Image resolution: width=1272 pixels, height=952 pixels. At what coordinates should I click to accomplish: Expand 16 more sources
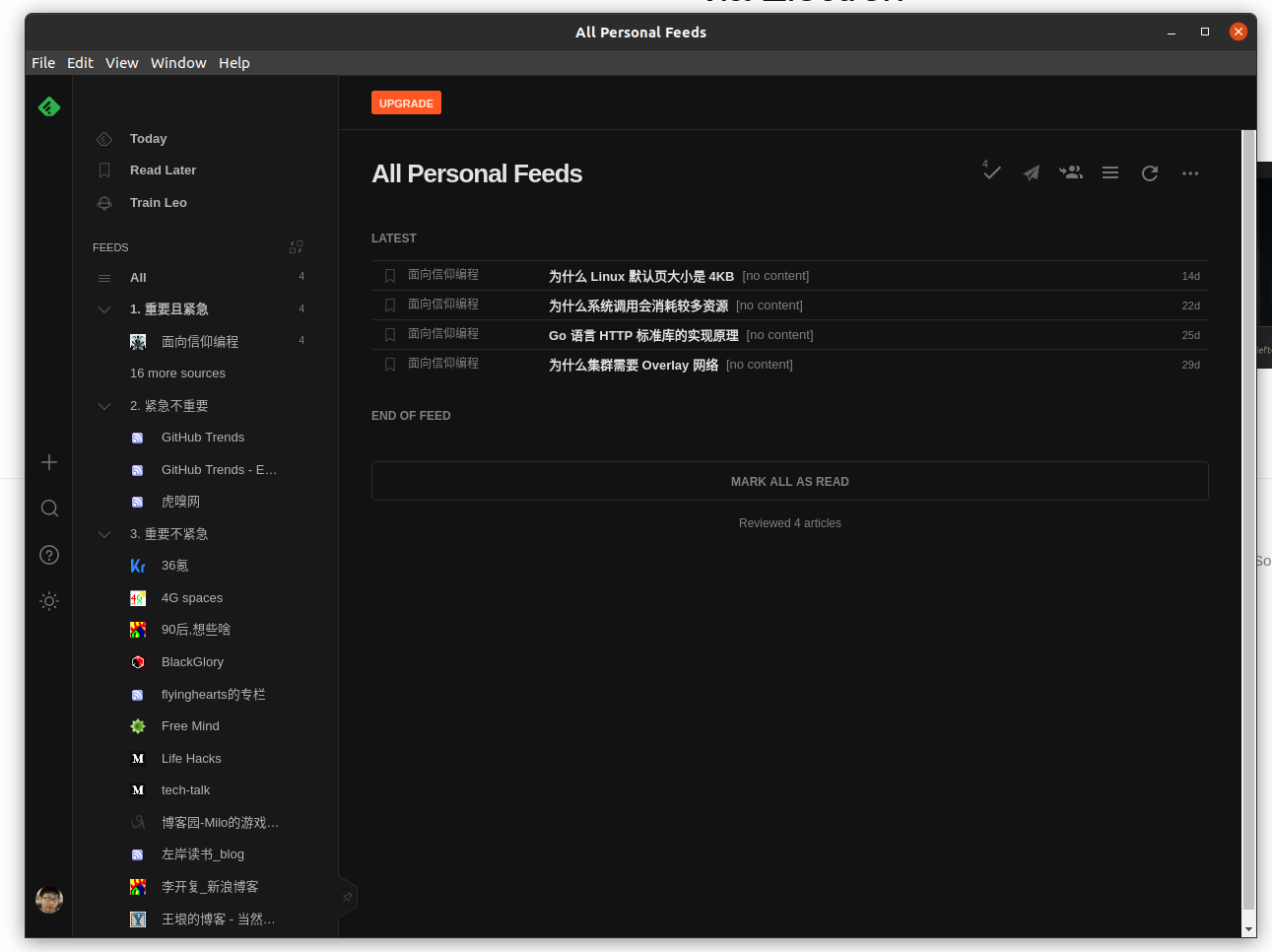tap(177, 374)
